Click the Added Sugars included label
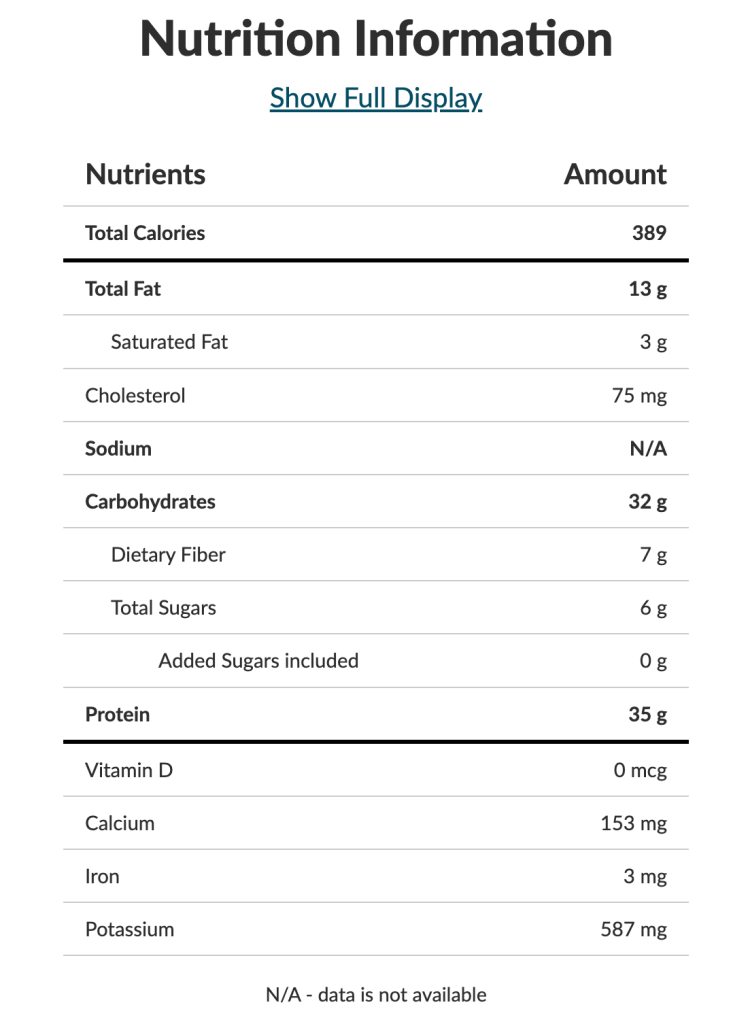Image resolution: width=748 pixels, height=1024 pixels. click(259, 661)
